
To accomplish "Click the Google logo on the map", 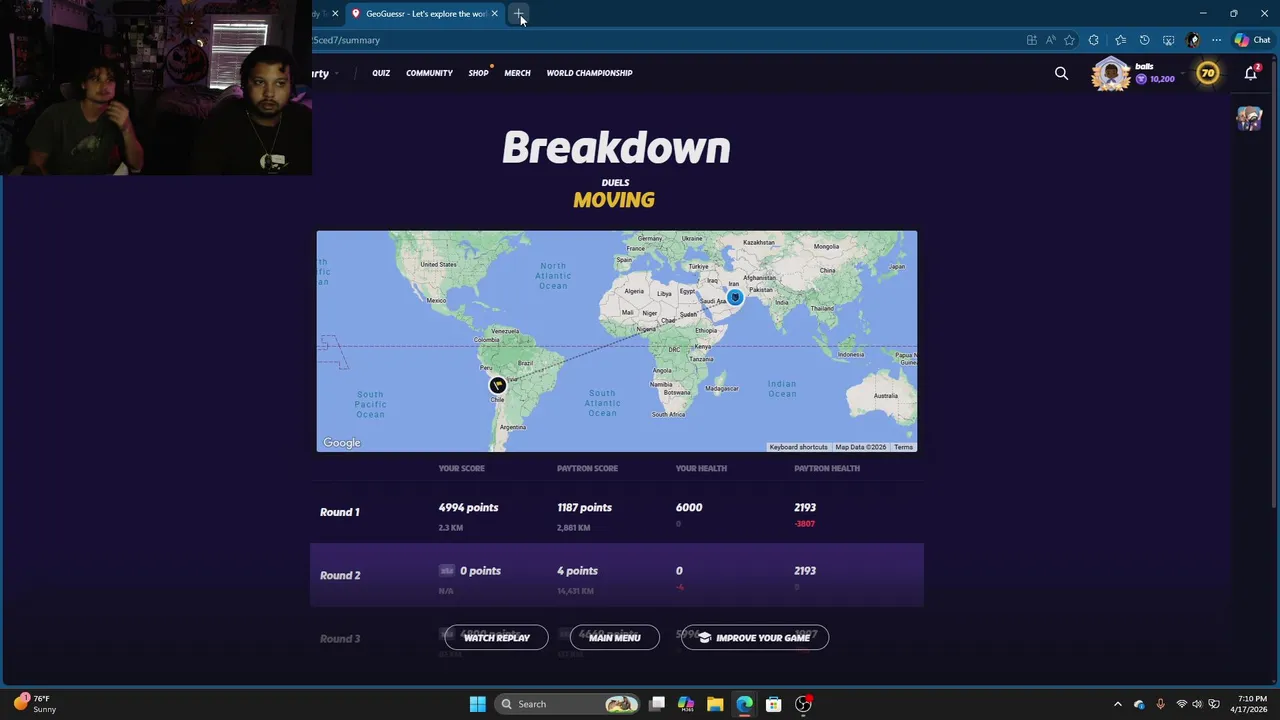I will pos(342,443).
